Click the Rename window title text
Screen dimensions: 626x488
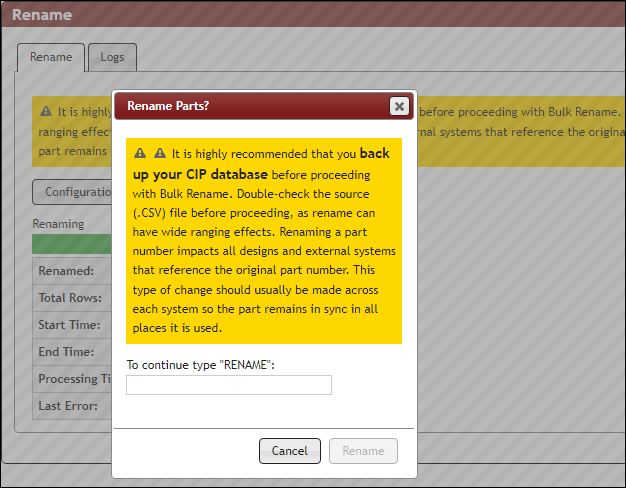tap(42, 15)
